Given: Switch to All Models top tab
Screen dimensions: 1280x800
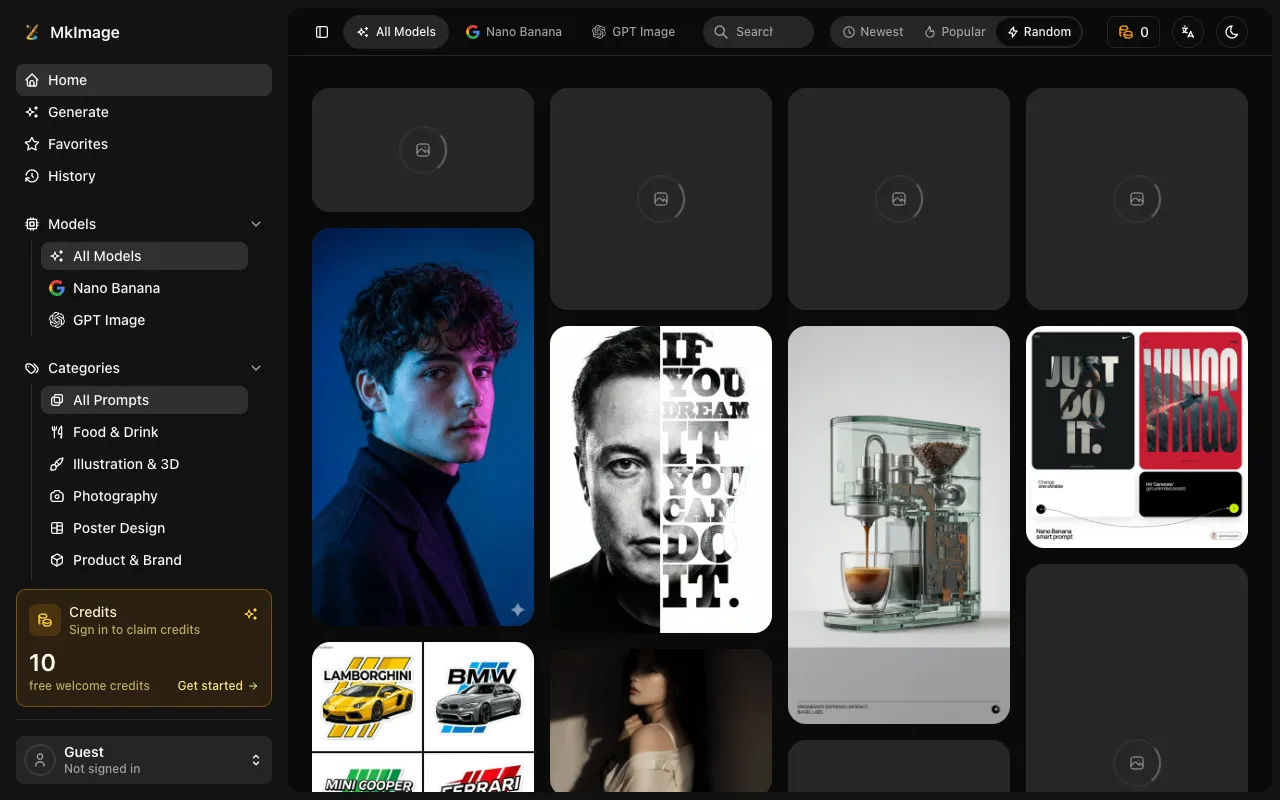Looking at the screenshot, I should click(396, 32).
